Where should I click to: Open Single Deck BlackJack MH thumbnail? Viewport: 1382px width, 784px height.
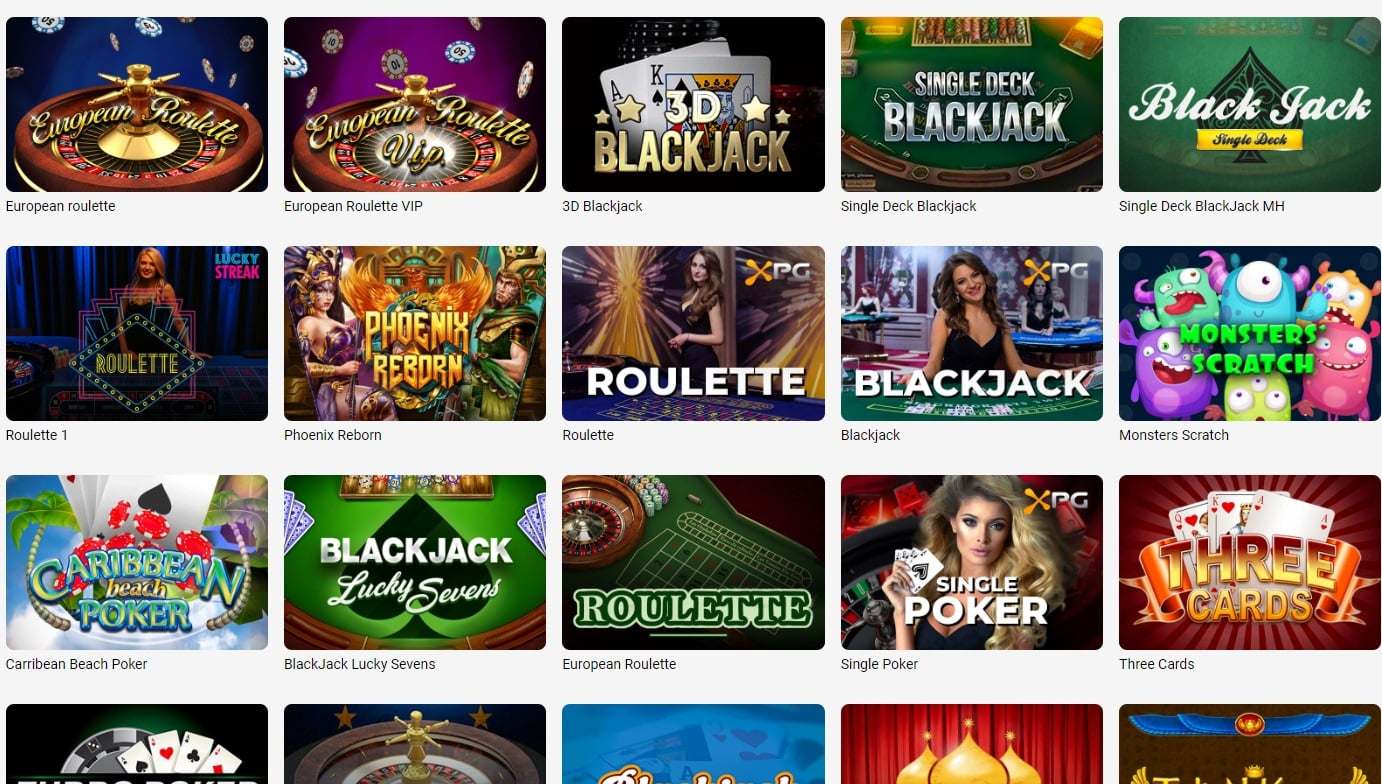click(x=1250, y=104)
